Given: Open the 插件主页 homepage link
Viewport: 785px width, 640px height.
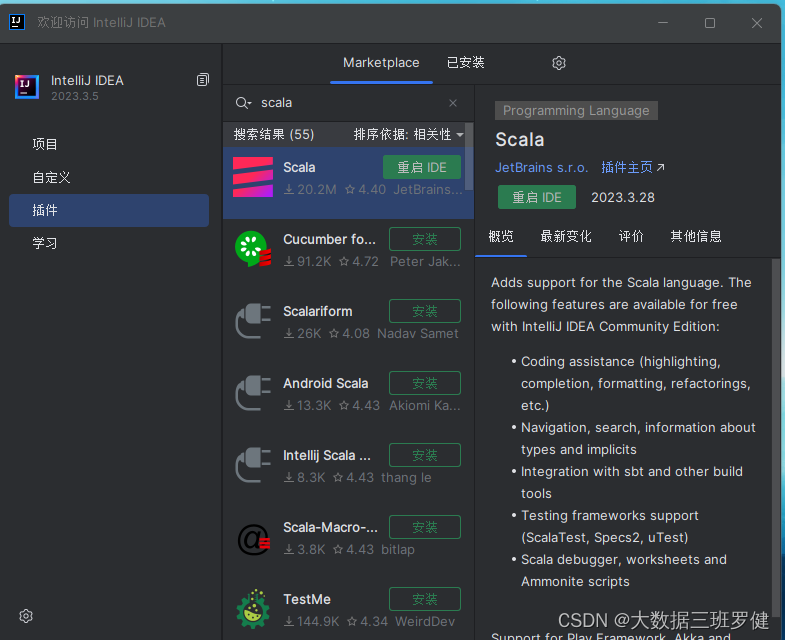Looking at the screenshot, I should [x=633, y=168].
